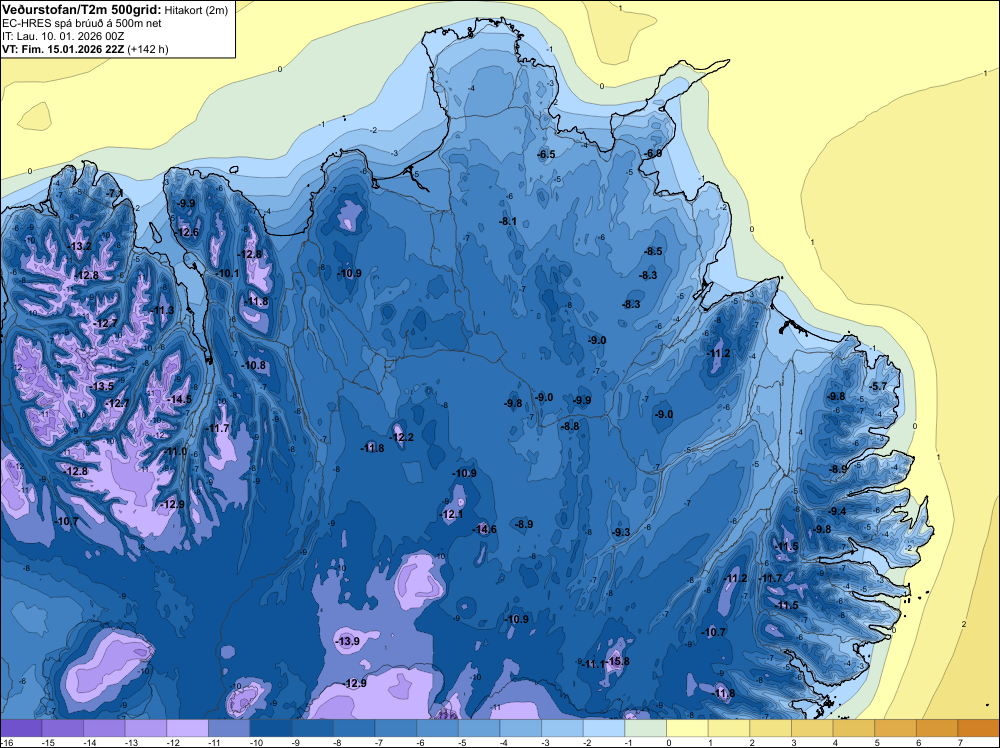Image resolution: width=1000 pixels, height=748 pixels.
Task: Click the legend swatch between -9 and -8
Action: pyautogui.click(x=312, y=728)
